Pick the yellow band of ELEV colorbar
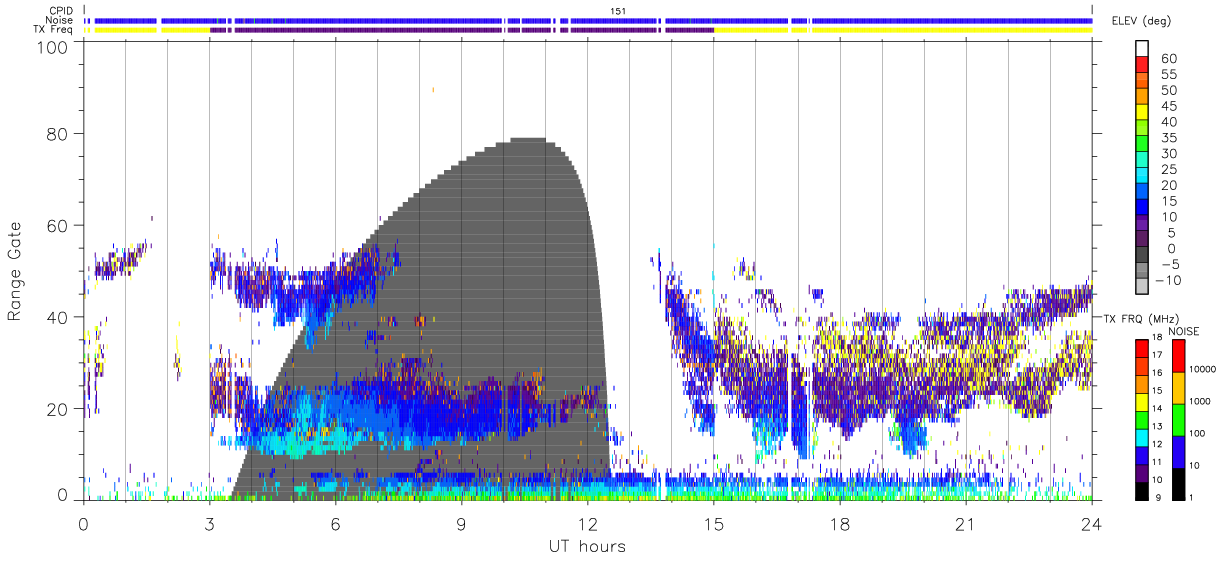 click(1142, 112)
